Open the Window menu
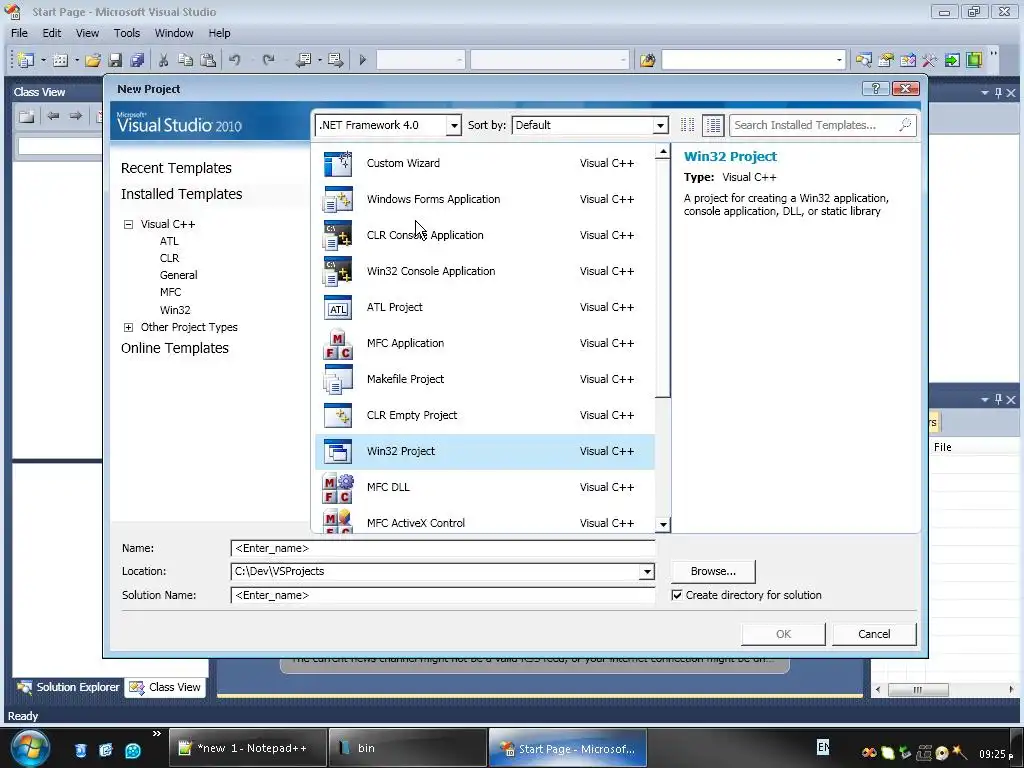The image size is (1024, 768). point(174,33)
